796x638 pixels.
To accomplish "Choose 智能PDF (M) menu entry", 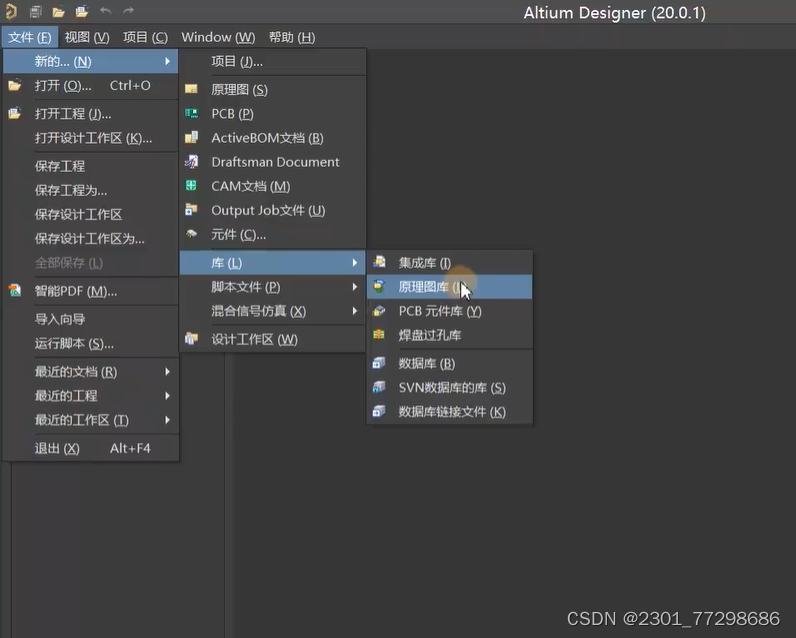I will pyautogui.click(x=91, y=291).
